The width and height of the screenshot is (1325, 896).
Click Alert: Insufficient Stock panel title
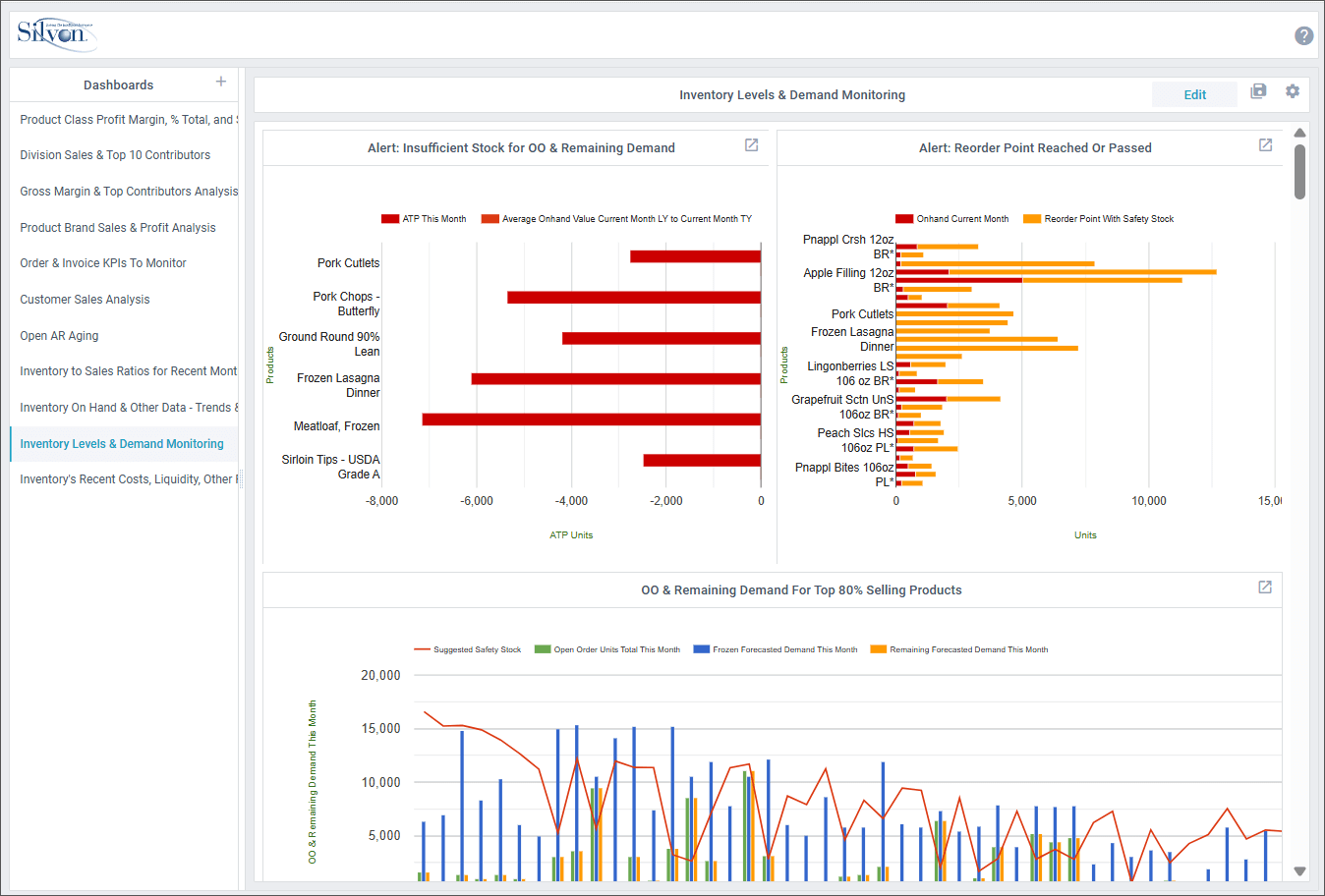click(x=521, y=148)
